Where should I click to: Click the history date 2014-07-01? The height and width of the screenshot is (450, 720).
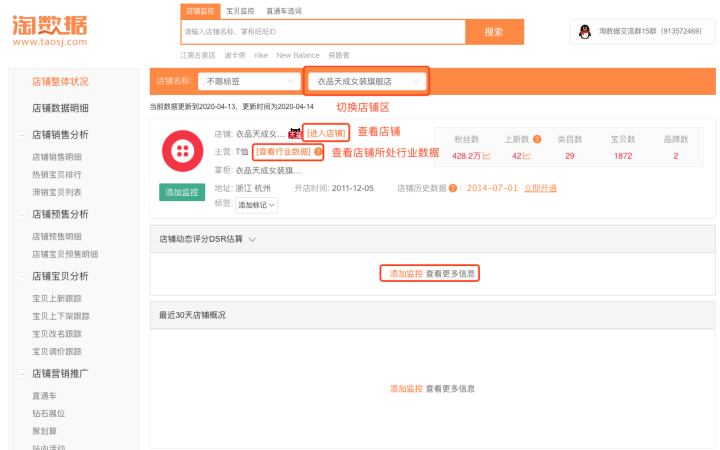492,188
